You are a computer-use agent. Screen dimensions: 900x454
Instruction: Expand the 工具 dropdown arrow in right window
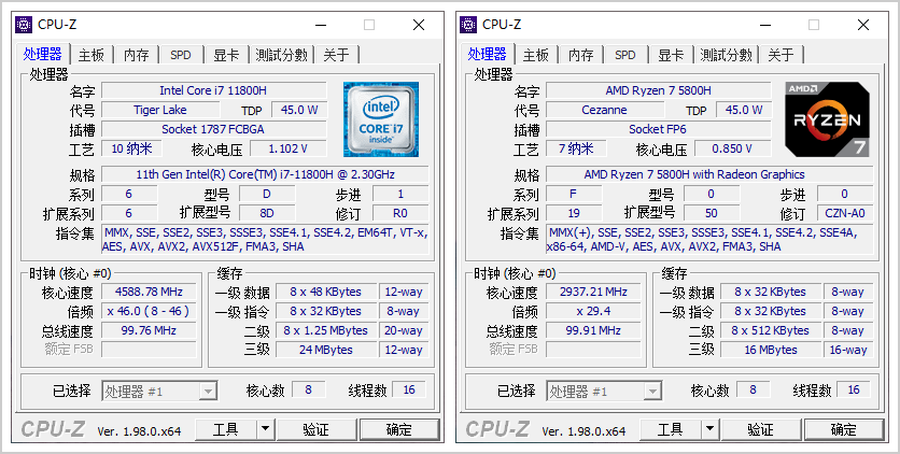pyautogui.click(x=709, y=429)
